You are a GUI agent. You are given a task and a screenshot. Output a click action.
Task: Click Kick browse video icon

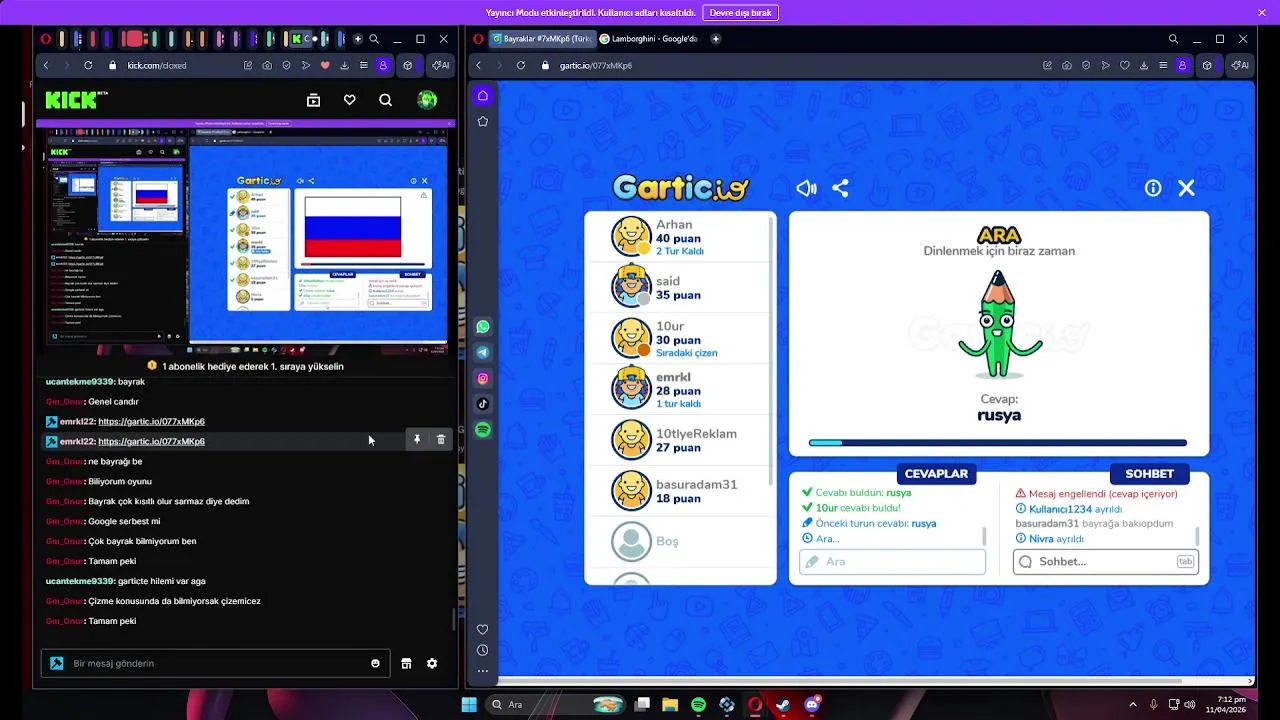[x=313, y=100]
